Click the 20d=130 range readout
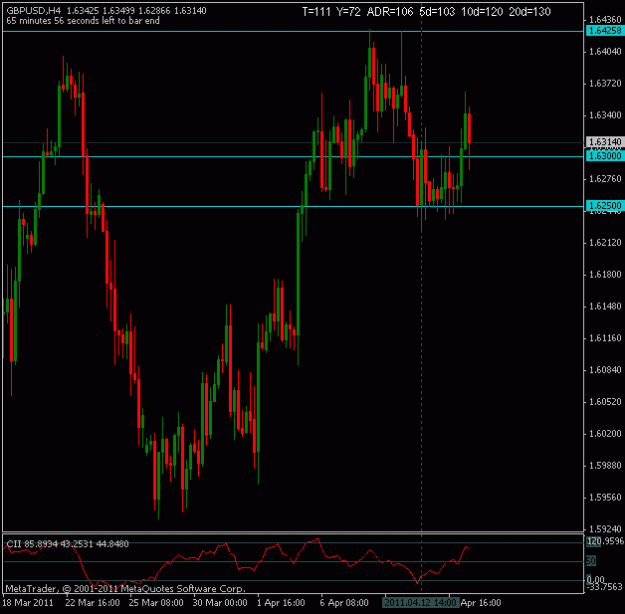Screen dimensions: 625x614 click(530, 12)
